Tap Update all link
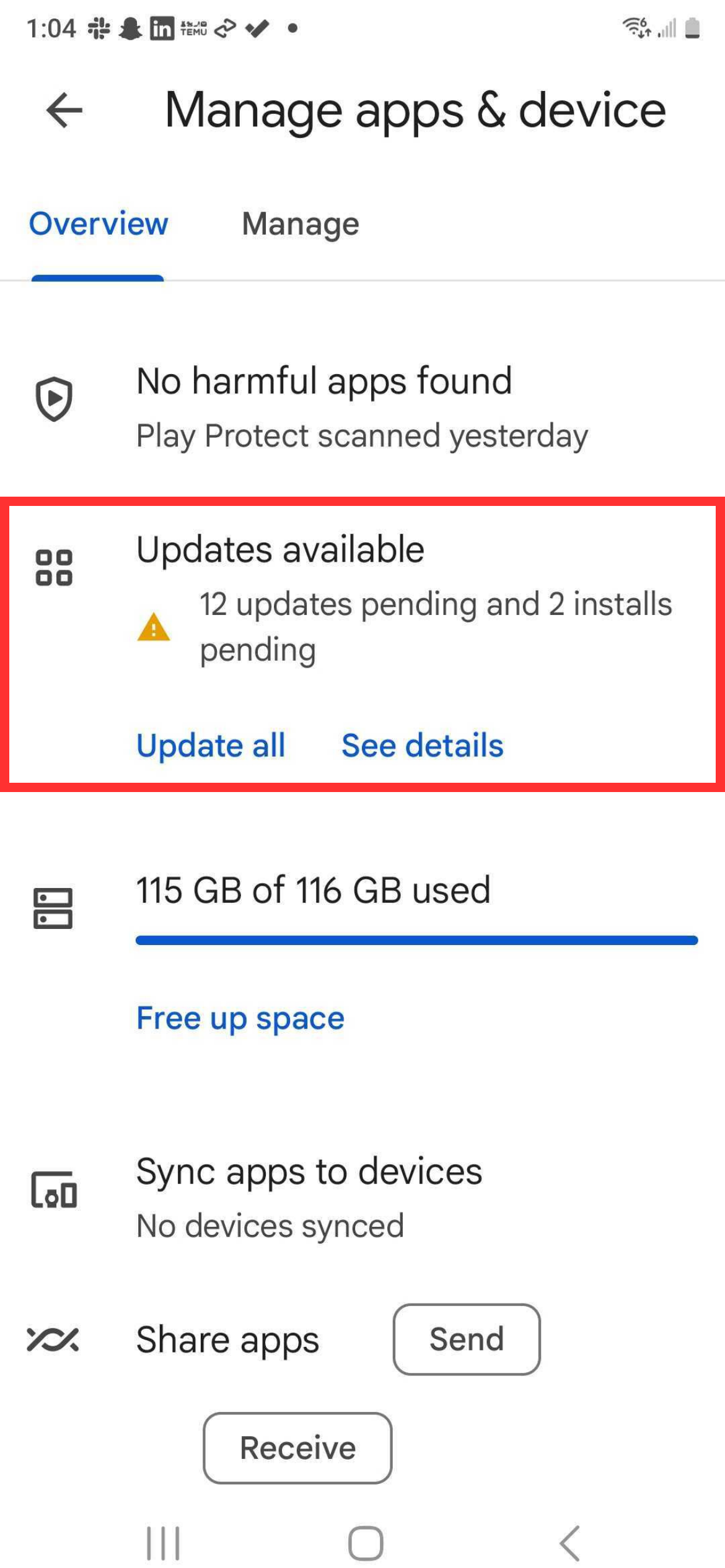 (211, 745)
